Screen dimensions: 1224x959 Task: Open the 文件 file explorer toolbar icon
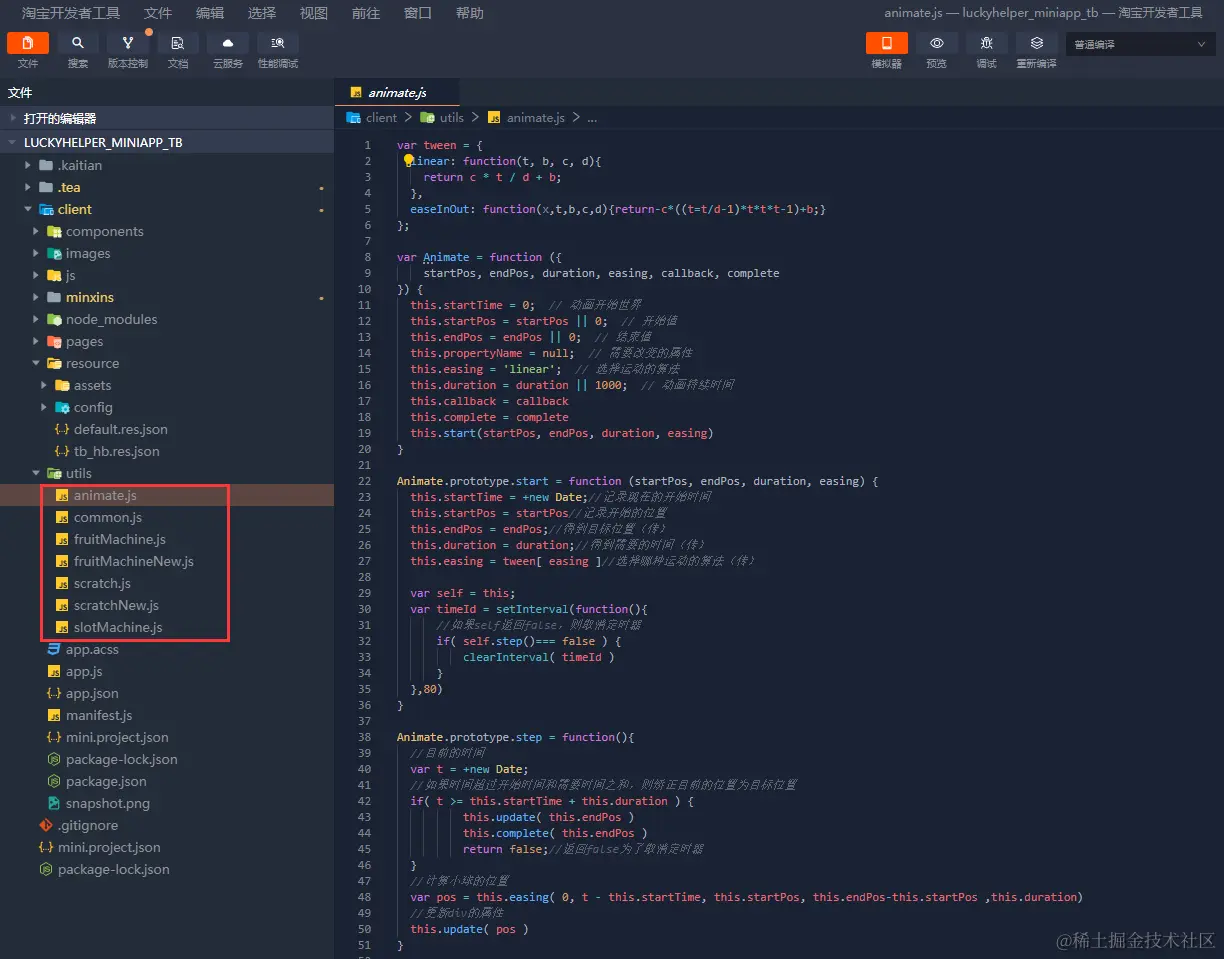click(x=27, y=43)
